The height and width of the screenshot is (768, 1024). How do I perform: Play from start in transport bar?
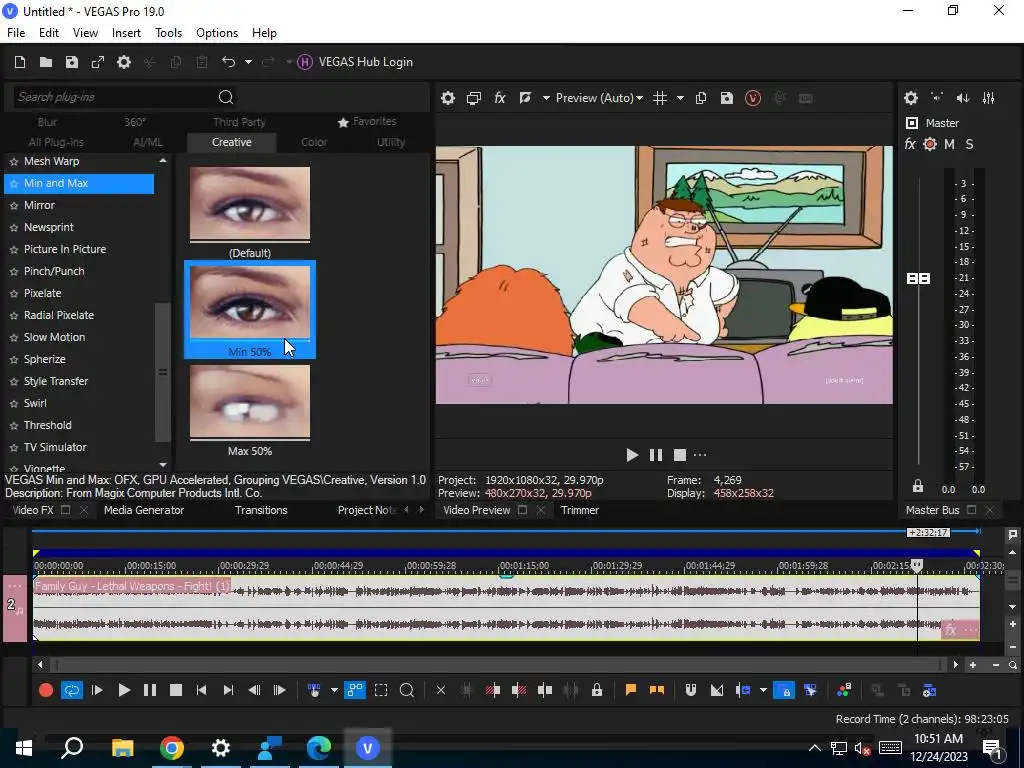coord(97,690)
